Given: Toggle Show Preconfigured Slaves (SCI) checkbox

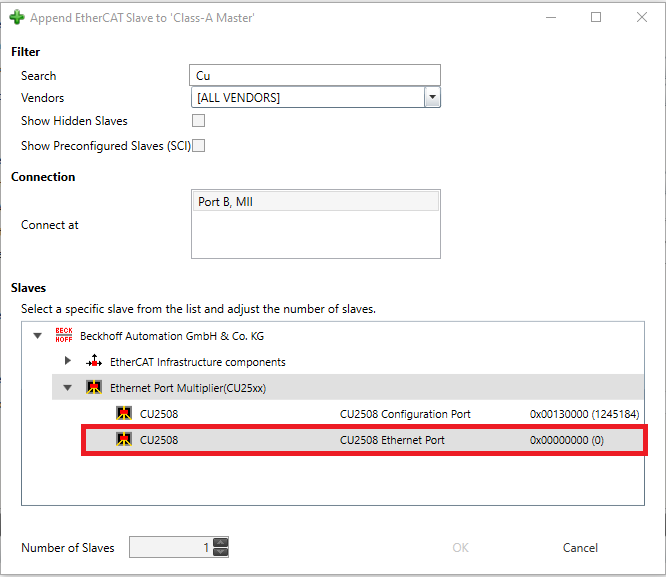Looking at the screenshot, I should point(198,146).
